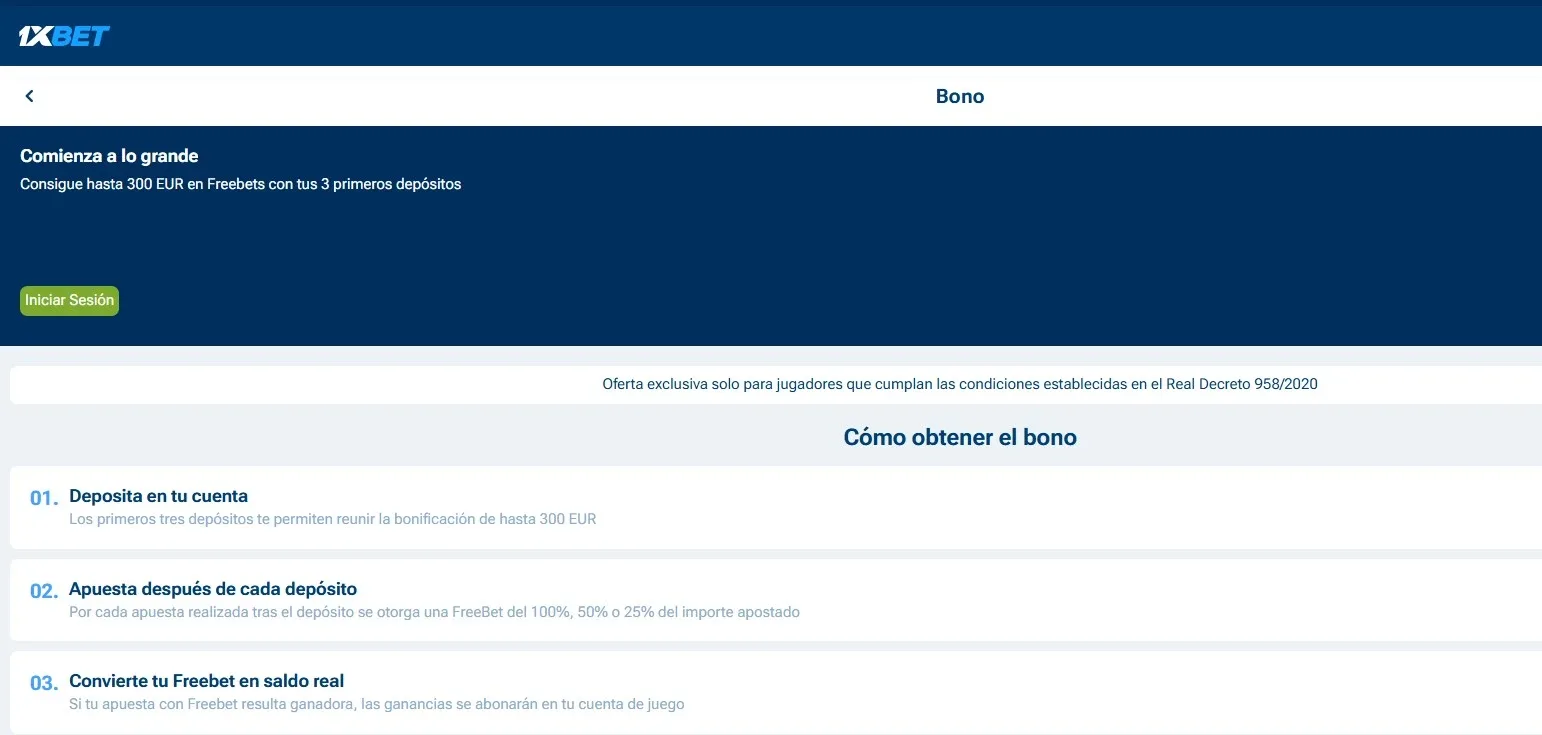Select step 03 Convierte tu Freebet en saldo real
This screenshot has height=735, width=1542.
coord(776,693)
